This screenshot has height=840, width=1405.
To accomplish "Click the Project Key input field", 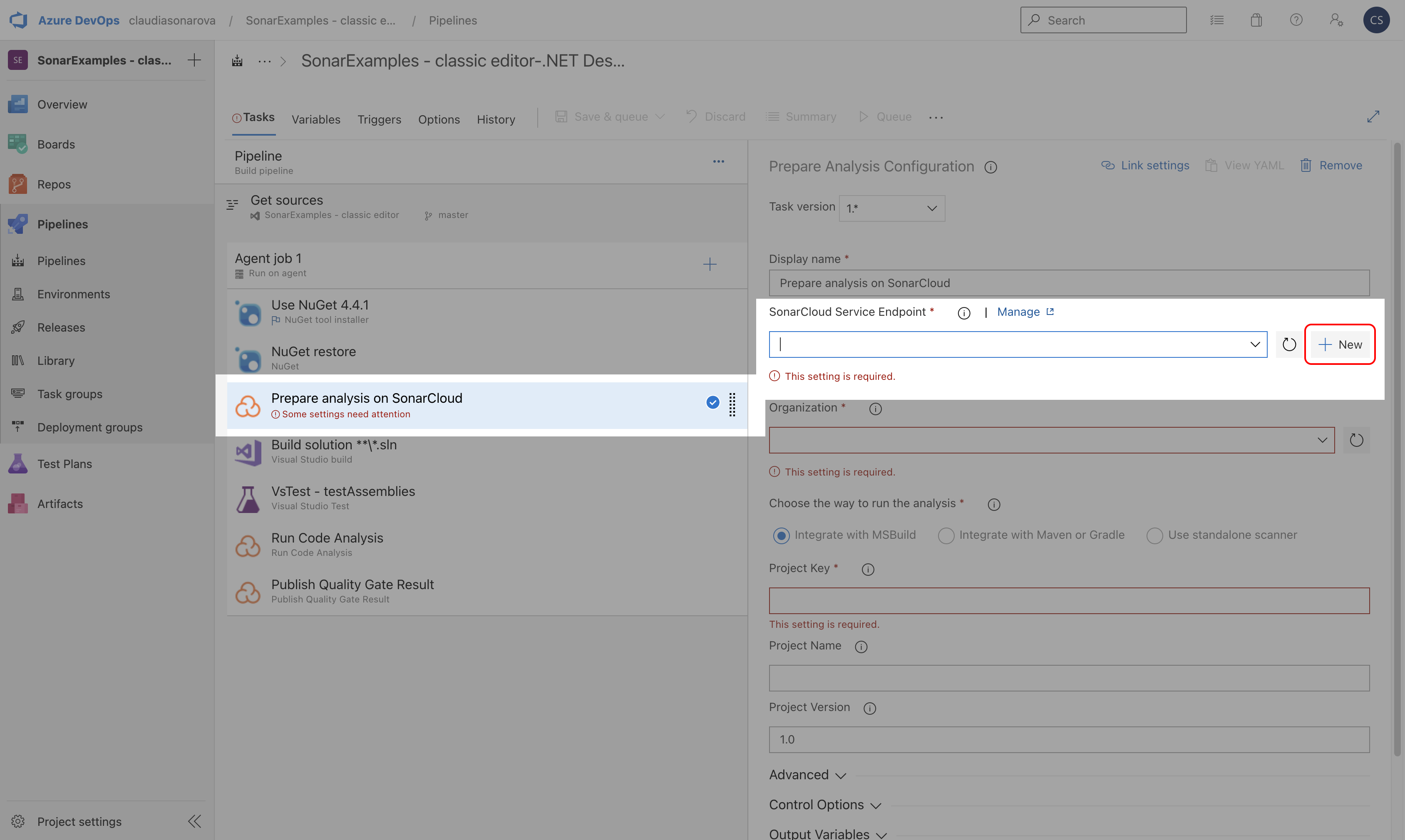I will pos(1069,601).
